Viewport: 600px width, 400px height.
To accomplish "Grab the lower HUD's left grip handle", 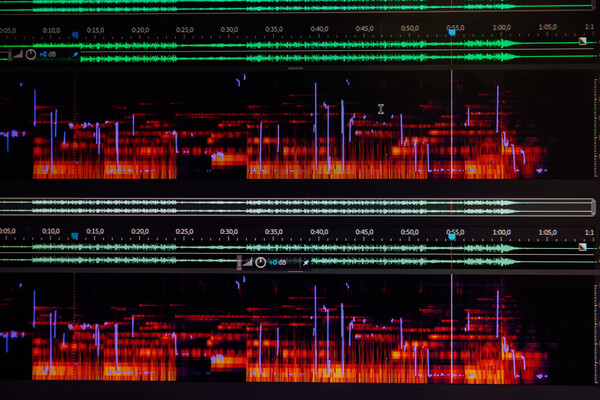I will [239, 262].
